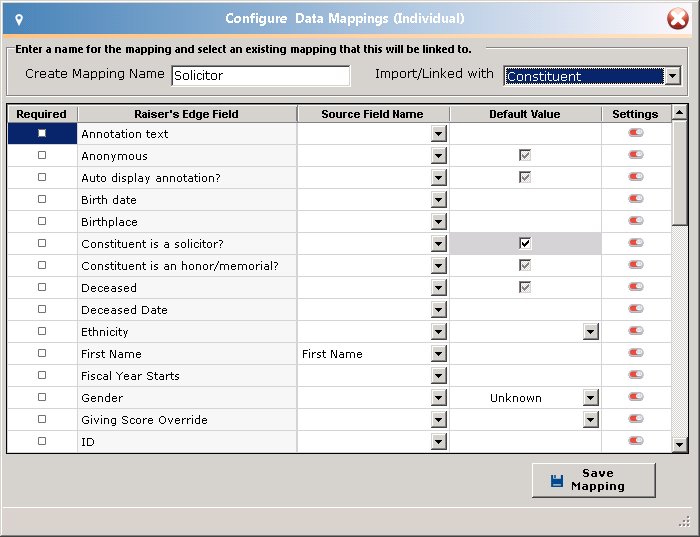This screenshot has width=700, height=537.
Task: Click the Gender row settings toggle icon
Action: 636,397
